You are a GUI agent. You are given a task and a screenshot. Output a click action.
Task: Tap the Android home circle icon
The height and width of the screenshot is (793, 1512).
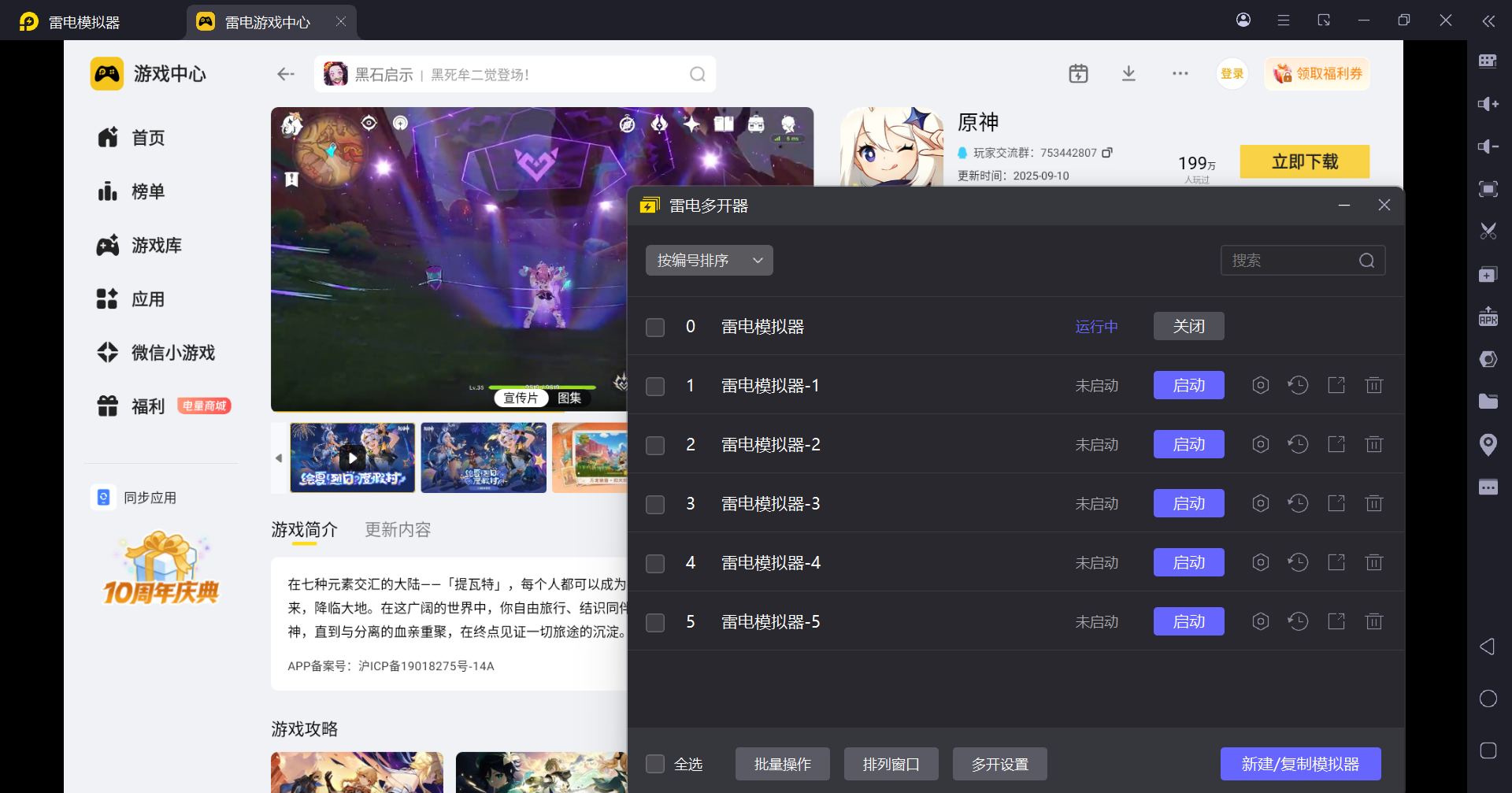[x=1488, y=699]
